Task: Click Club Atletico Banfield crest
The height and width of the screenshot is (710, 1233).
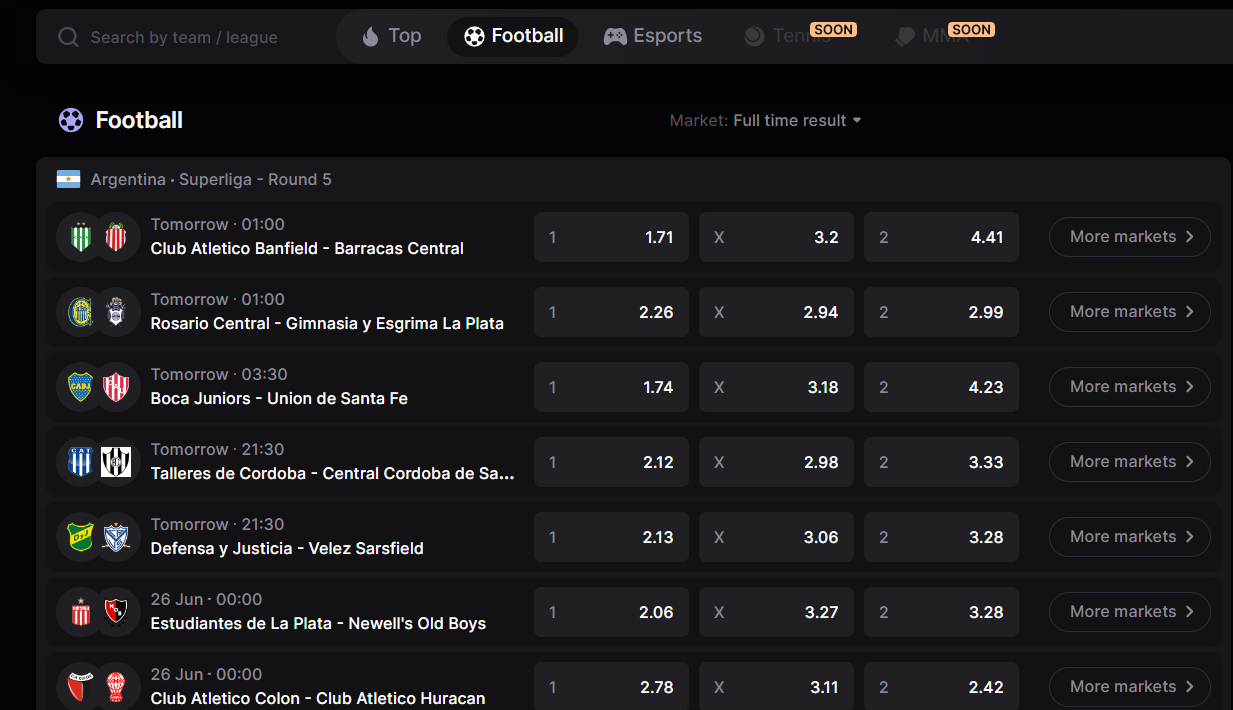Action: (80, 237)
